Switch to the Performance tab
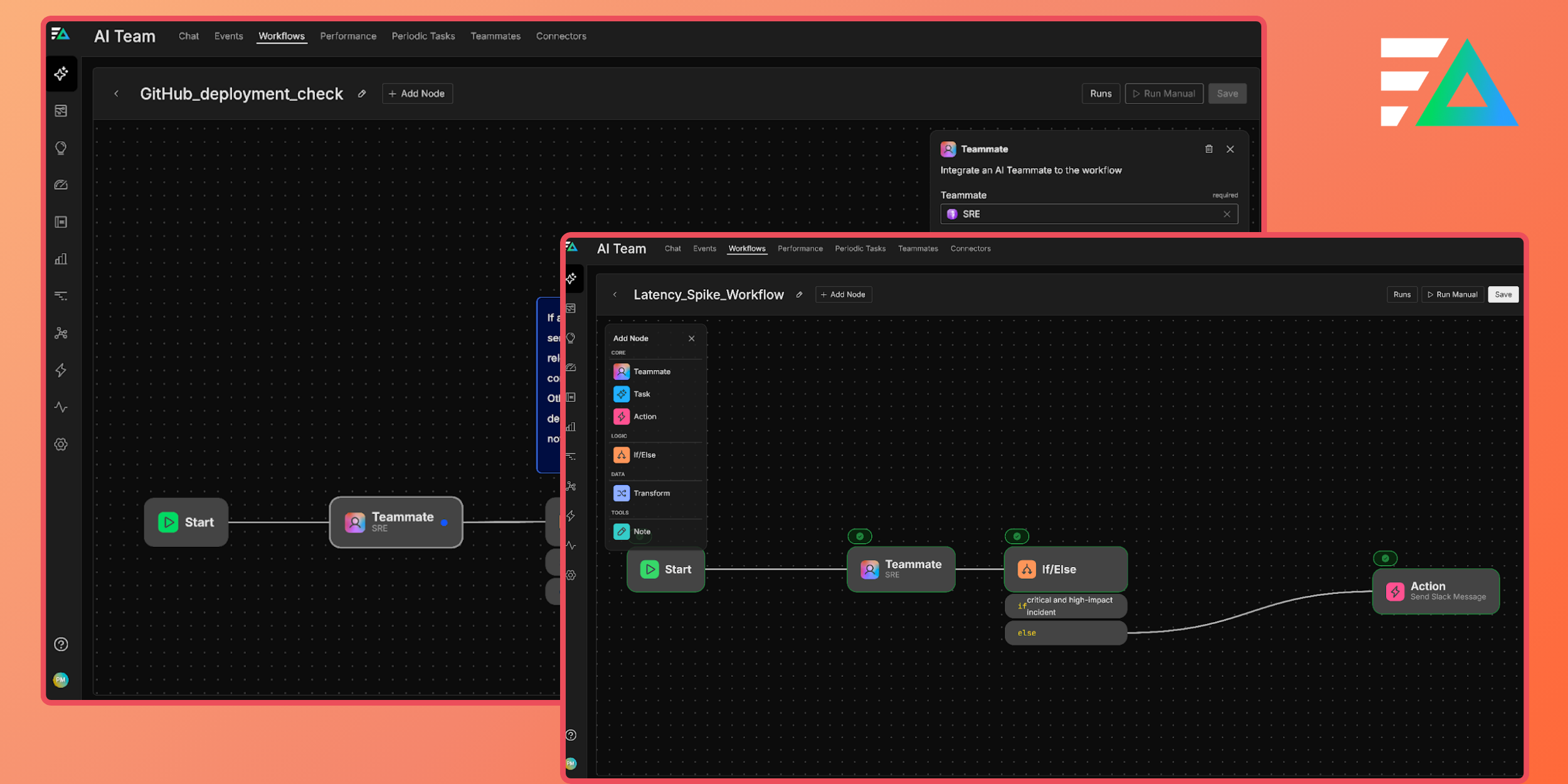This screenshot has height=784, width=1568. (x=800, y=248)
